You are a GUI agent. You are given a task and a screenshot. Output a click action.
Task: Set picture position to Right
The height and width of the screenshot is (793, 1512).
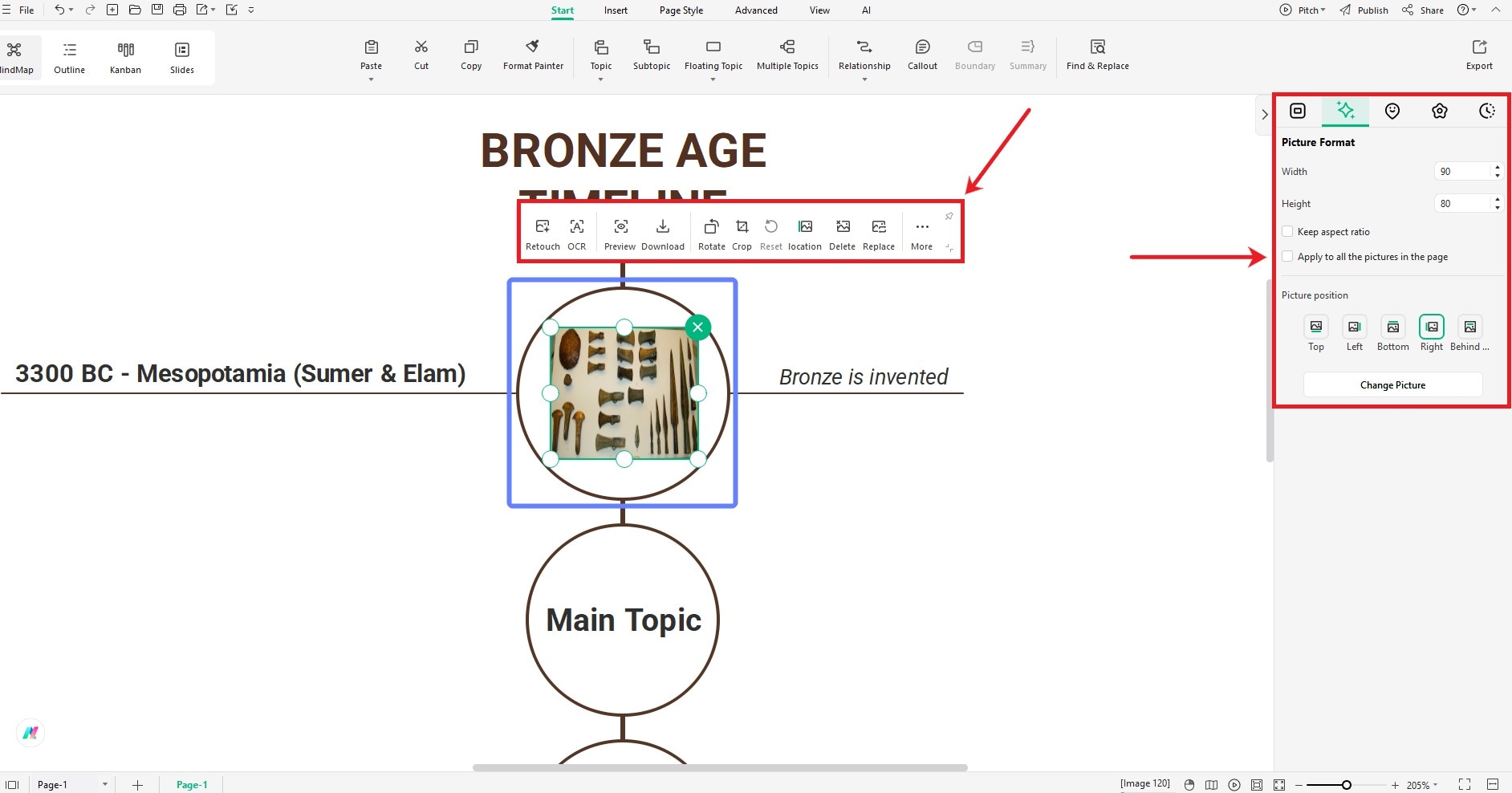(x=1432, y=333)
